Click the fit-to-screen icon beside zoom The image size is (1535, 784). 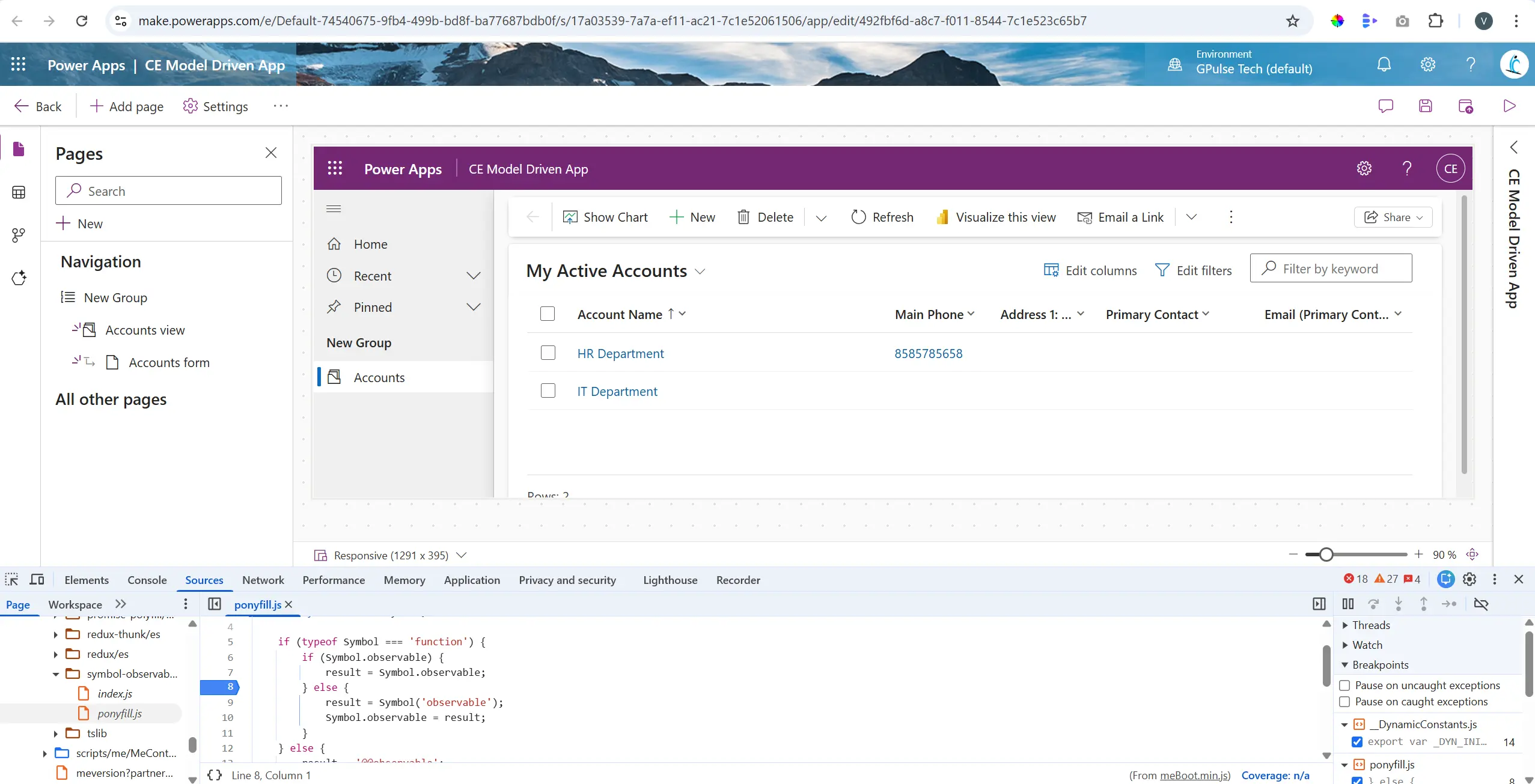point(1472,555)
